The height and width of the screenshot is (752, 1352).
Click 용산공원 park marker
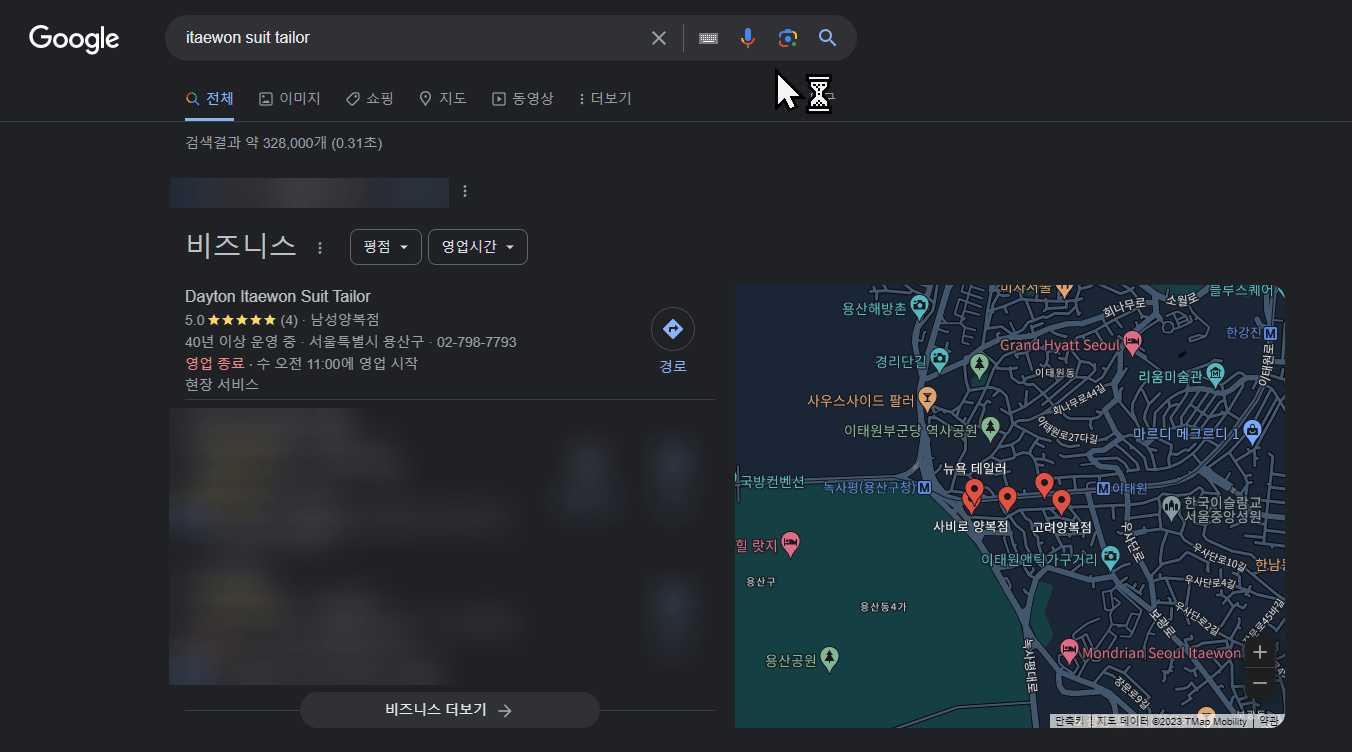(x=828, y=657)
